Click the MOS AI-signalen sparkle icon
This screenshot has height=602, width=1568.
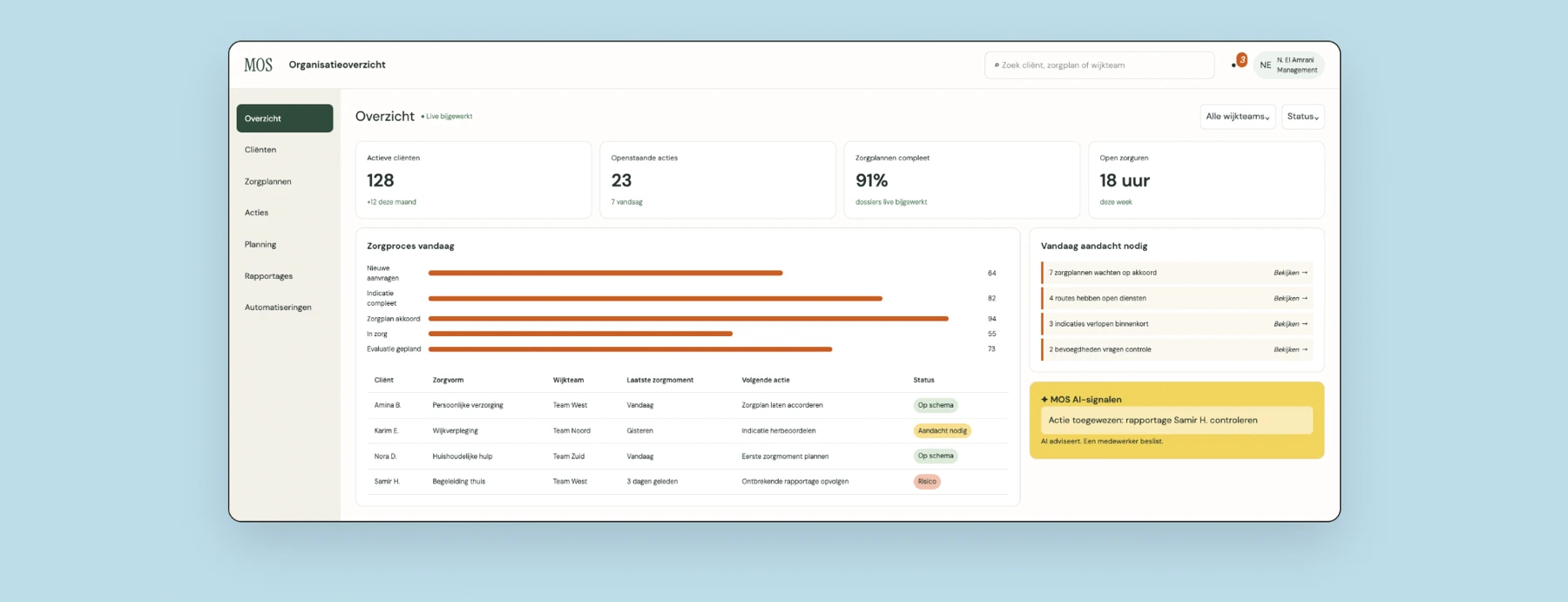(1044, 400)
